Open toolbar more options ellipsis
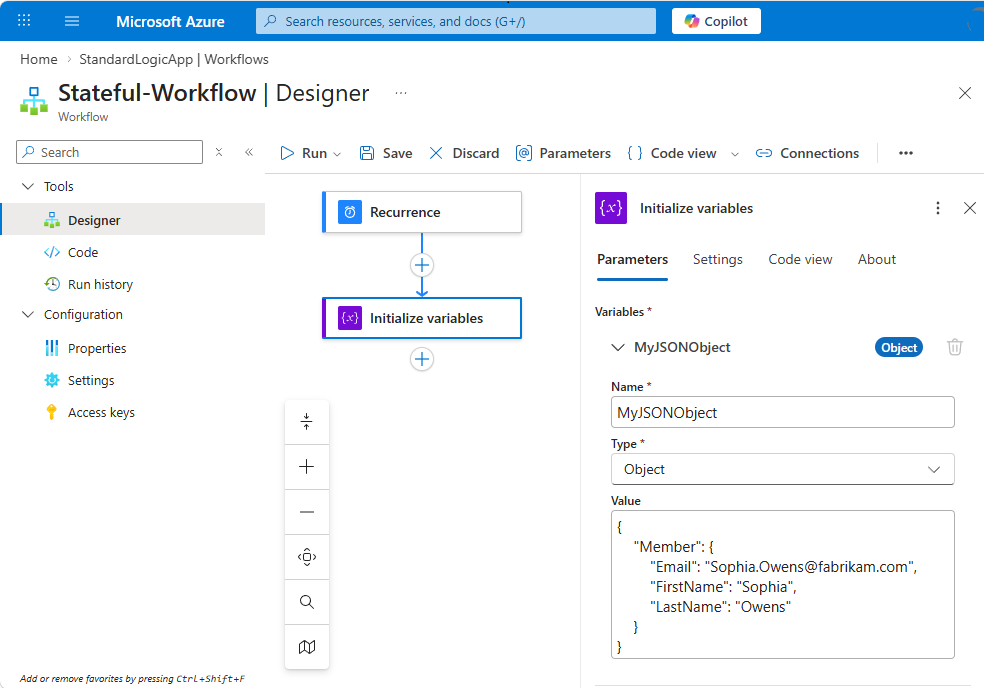Image resolution: width=984 pixels, height=688 pixels. tap(906, 153)
